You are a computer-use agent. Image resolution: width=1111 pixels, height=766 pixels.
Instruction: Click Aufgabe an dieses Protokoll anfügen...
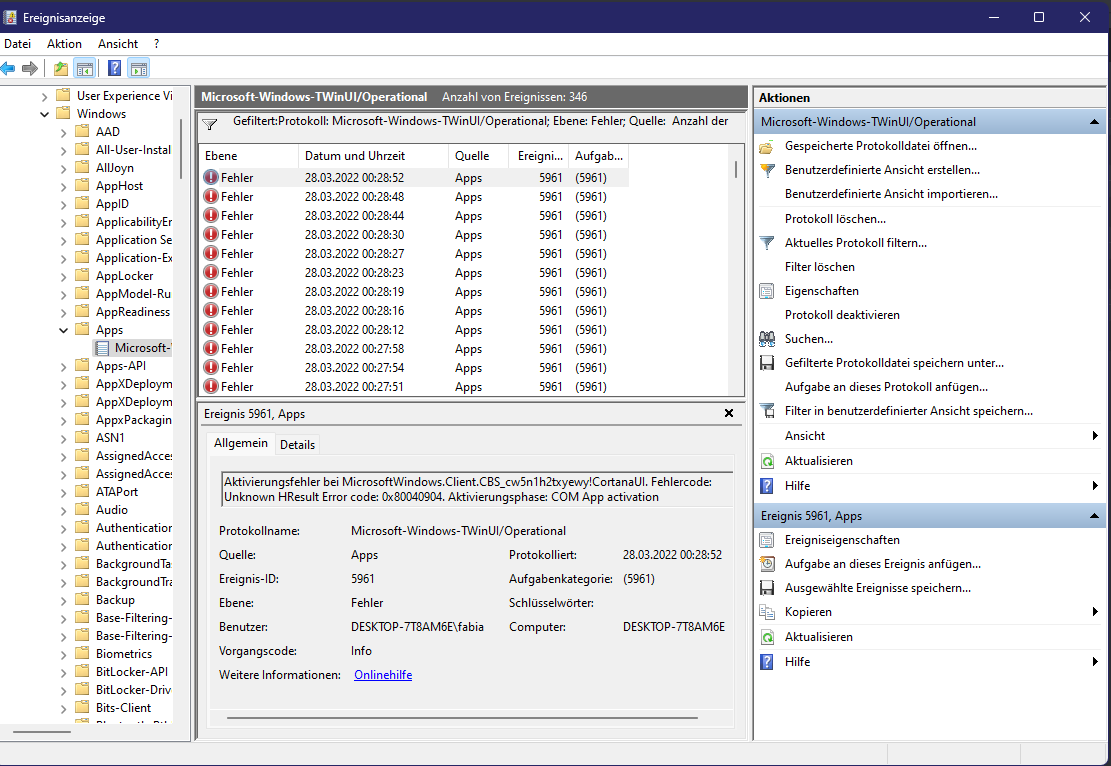[886, 387]
